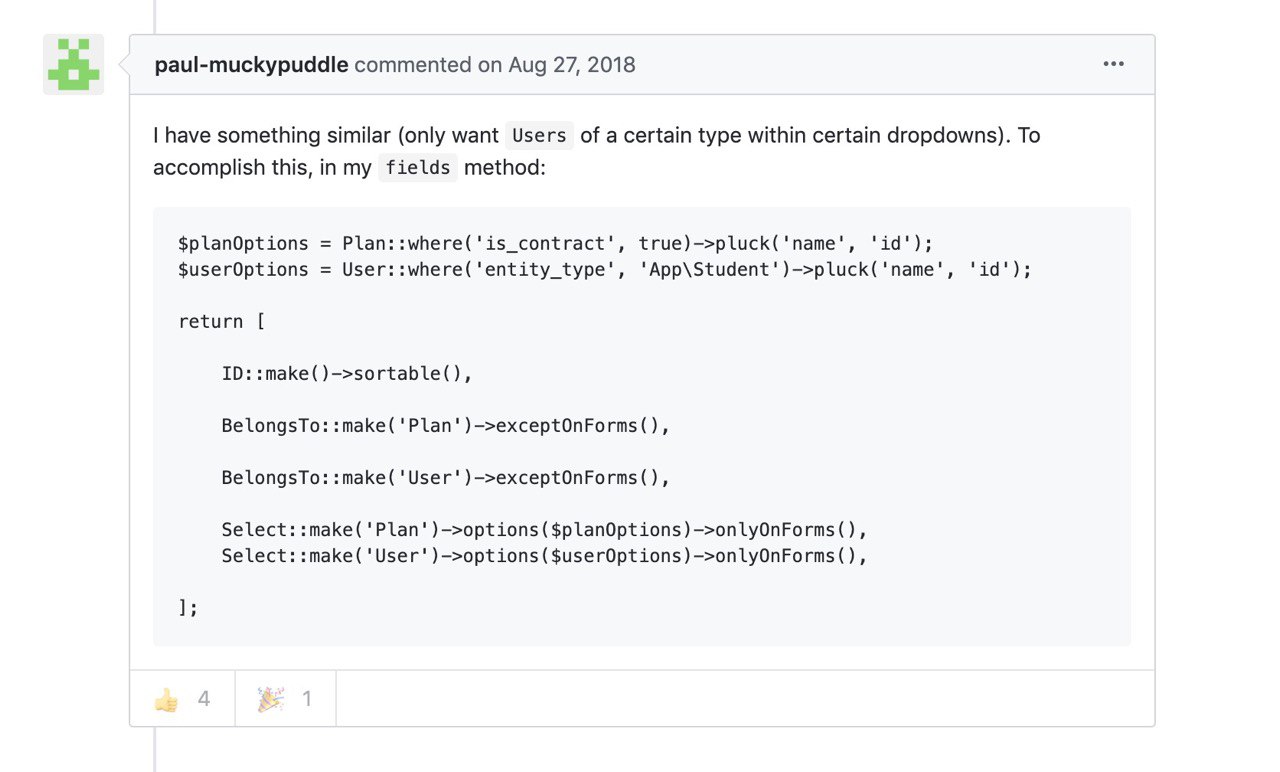Image resolution: width=1280 pixels, height=772 pixels.
Task: Click the '$userOptions = User::where' code line
Action: (x=605, y=269)
